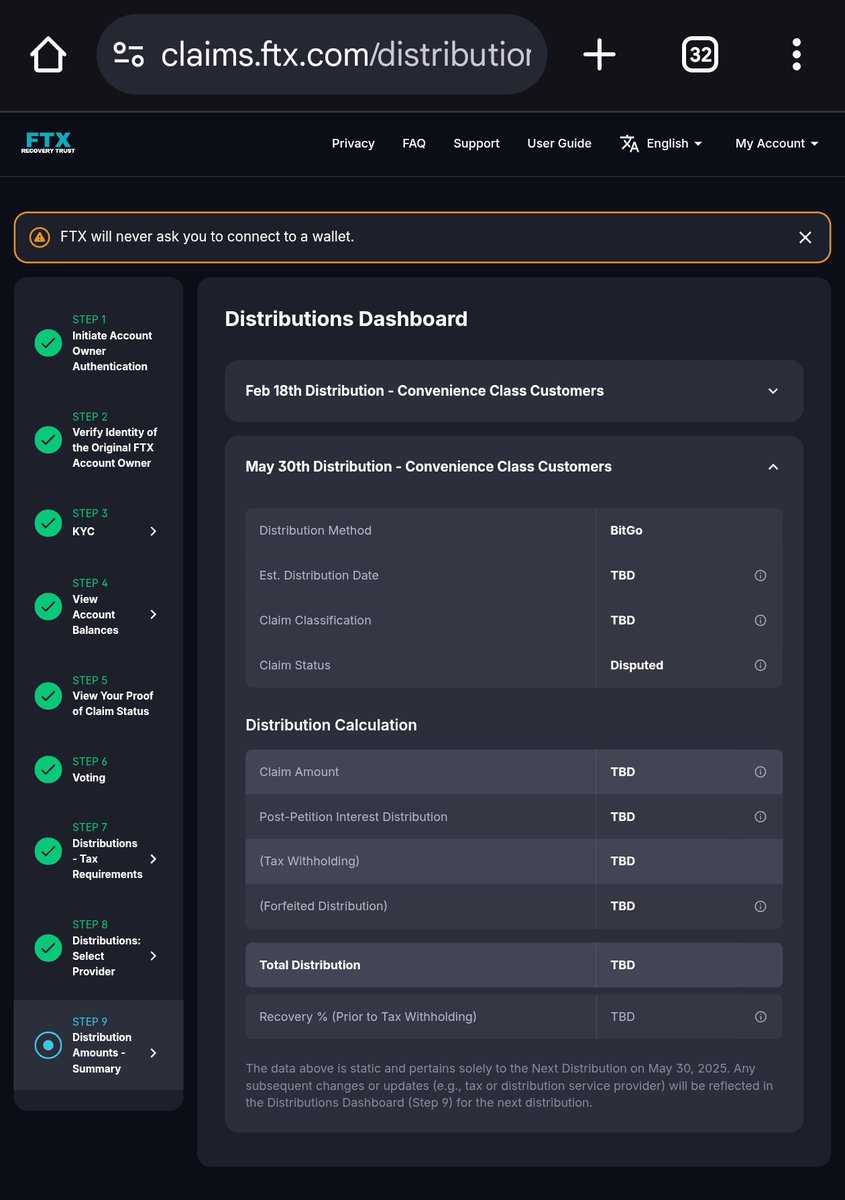This screenshot has height=1200, width=845.
Task: Click the BitGo distribution method value
Action: click(x=626, y=531)
